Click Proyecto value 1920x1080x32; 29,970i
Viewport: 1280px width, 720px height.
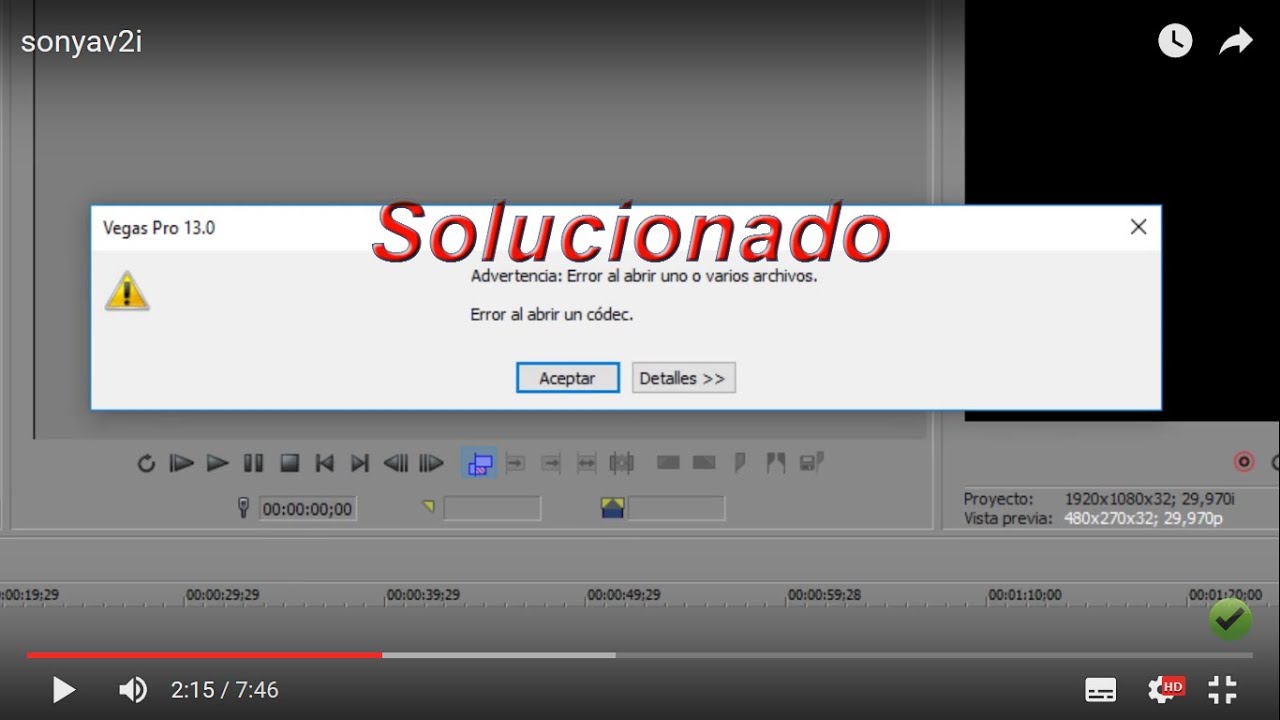click(1150, 498)
